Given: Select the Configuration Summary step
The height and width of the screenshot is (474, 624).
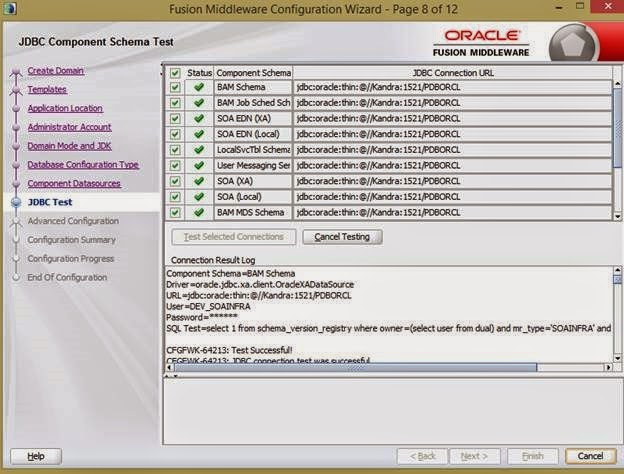Looking at the screenshot, I should pos(71,240).
